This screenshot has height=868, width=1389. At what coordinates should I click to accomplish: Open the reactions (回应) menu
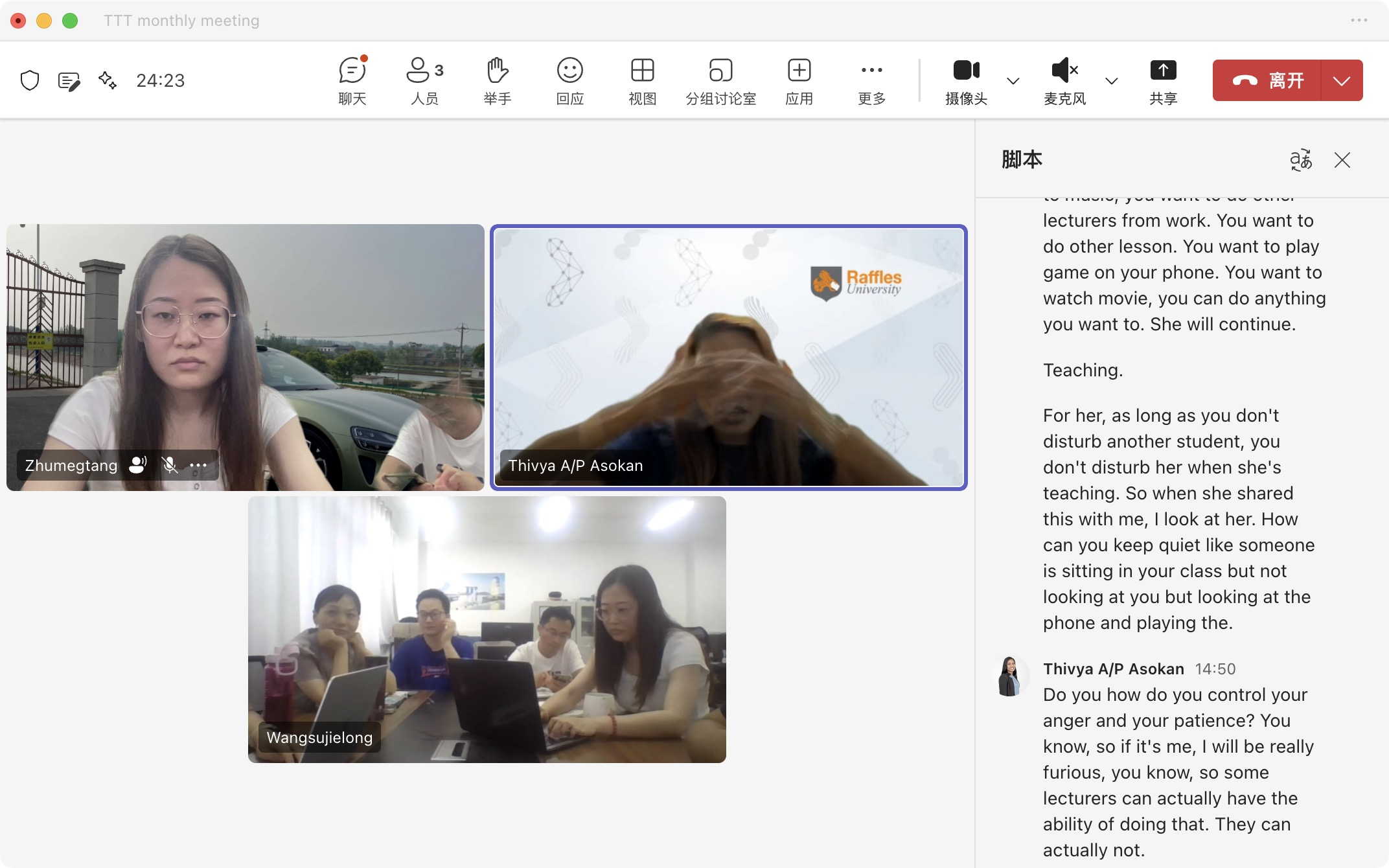pyautogui.click(x=569, y=80)
